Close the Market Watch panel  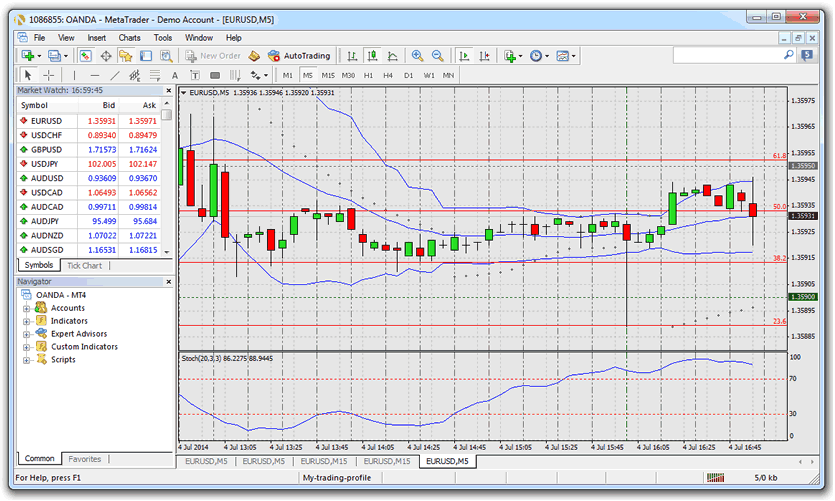click(x=169, y=91)
